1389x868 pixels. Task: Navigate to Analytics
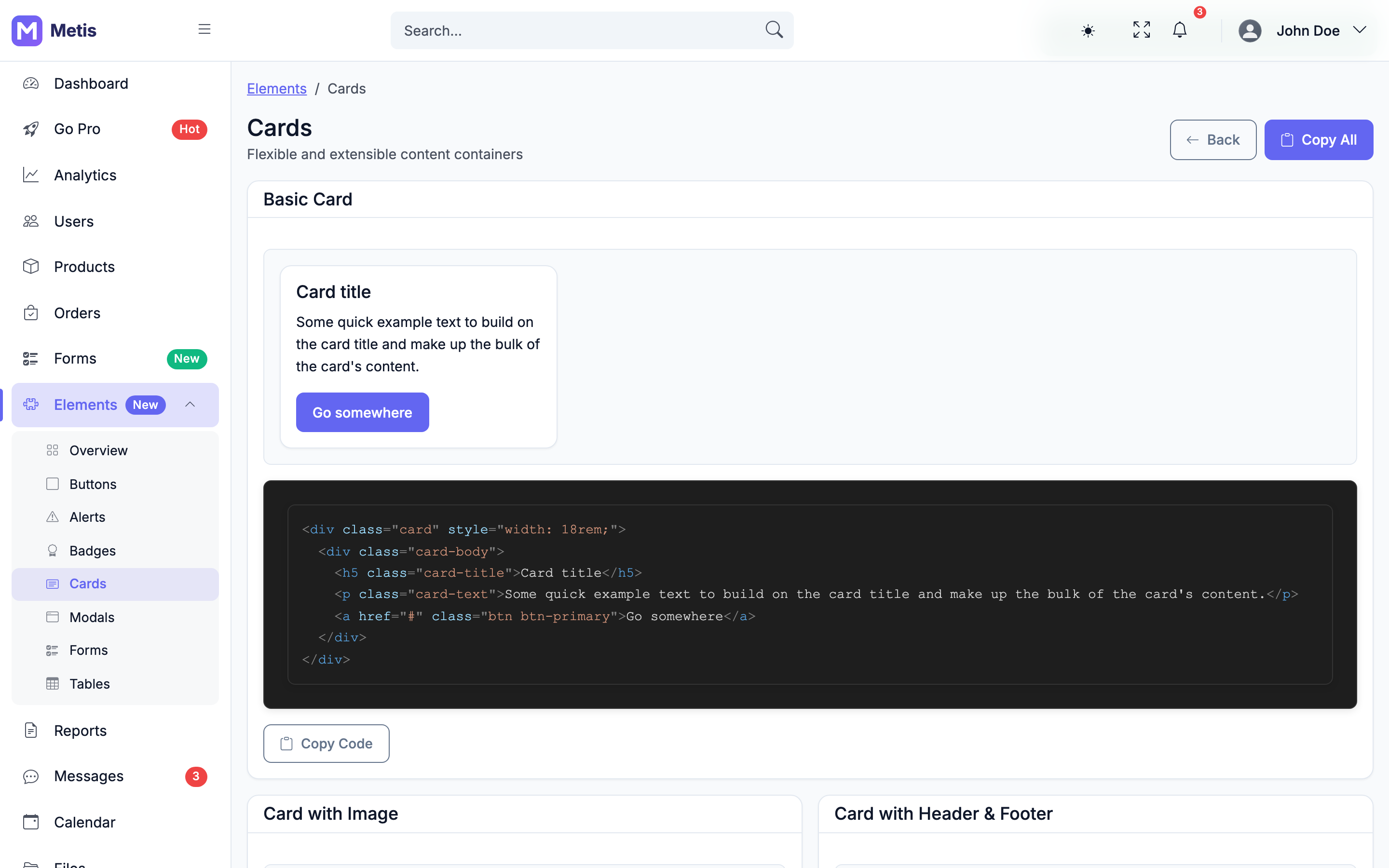tap(115, 175)
